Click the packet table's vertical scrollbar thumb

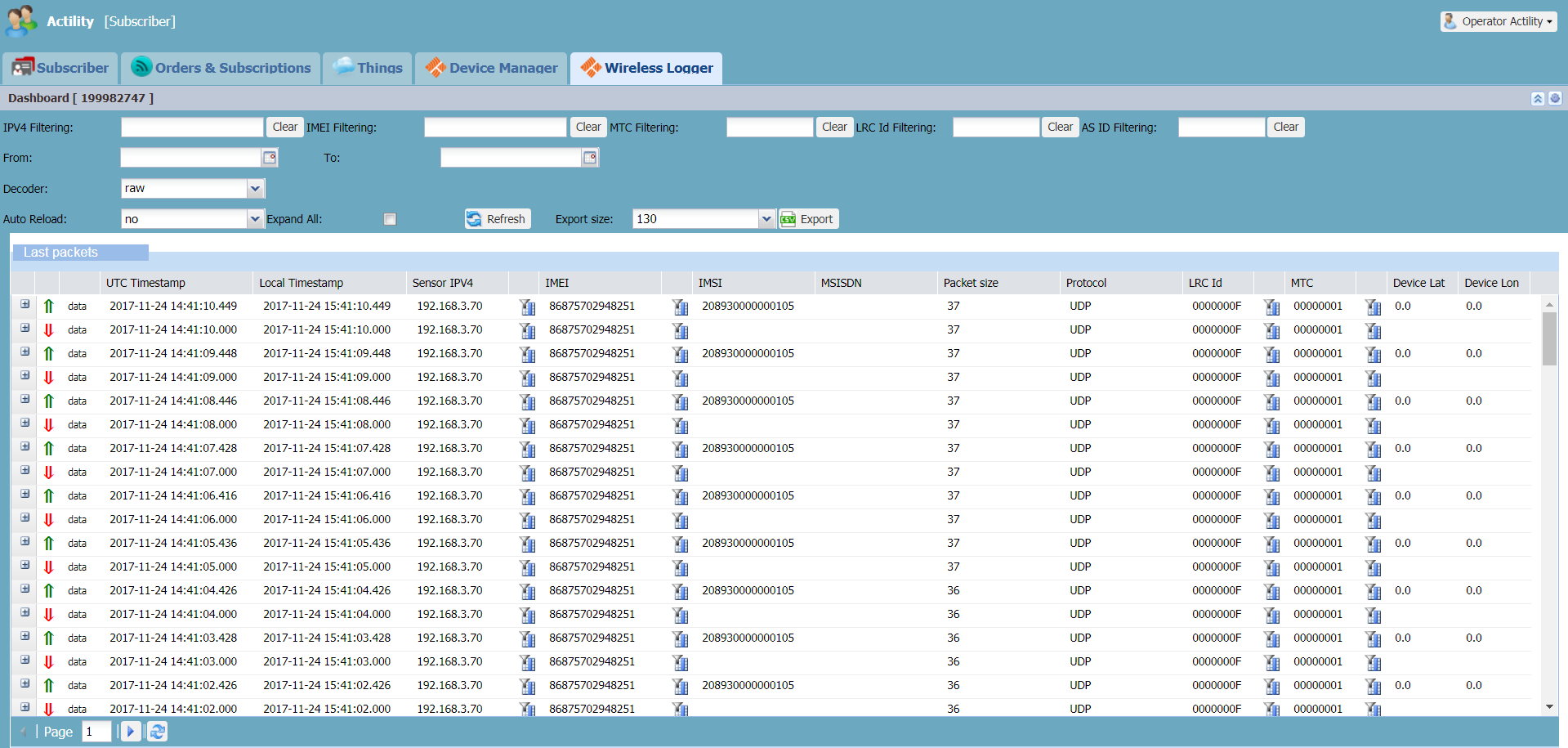1549,338
